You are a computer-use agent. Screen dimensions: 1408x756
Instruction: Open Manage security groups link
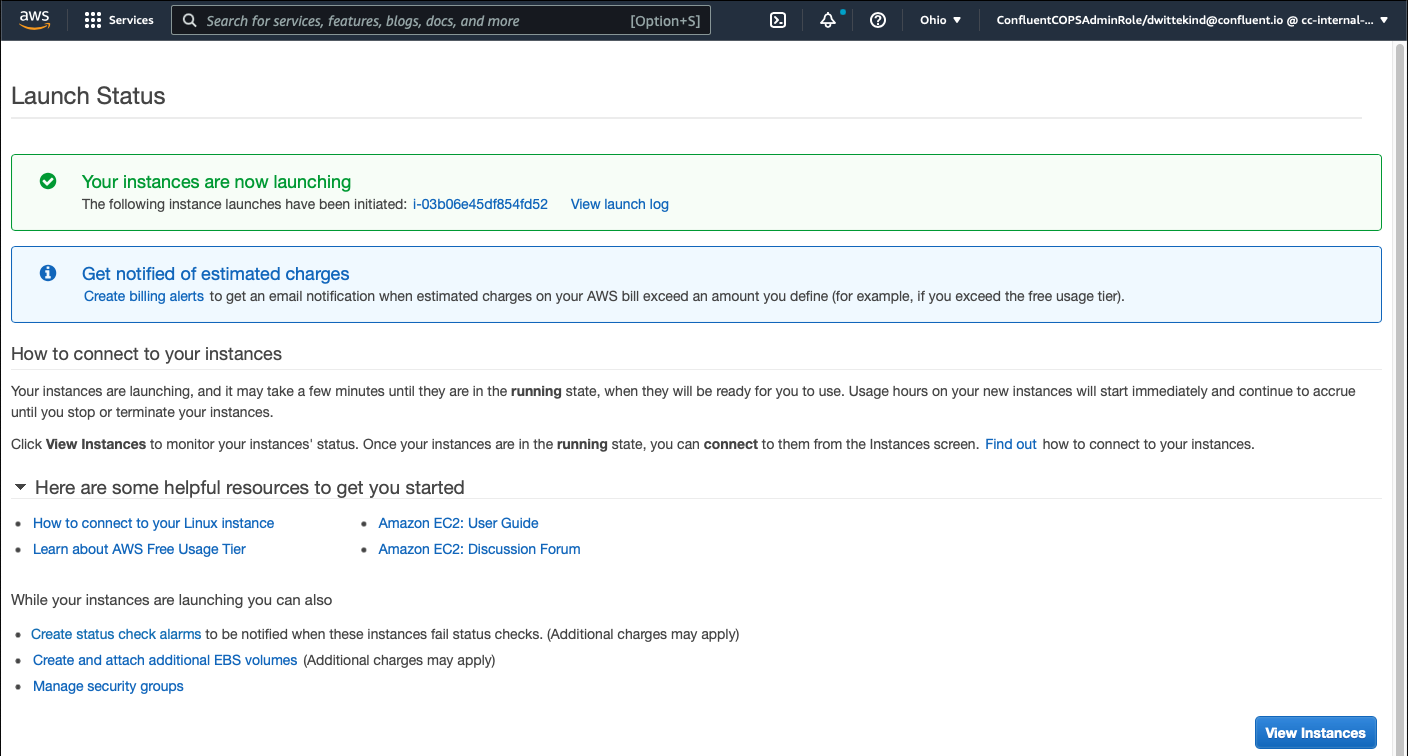pos(108,686)
